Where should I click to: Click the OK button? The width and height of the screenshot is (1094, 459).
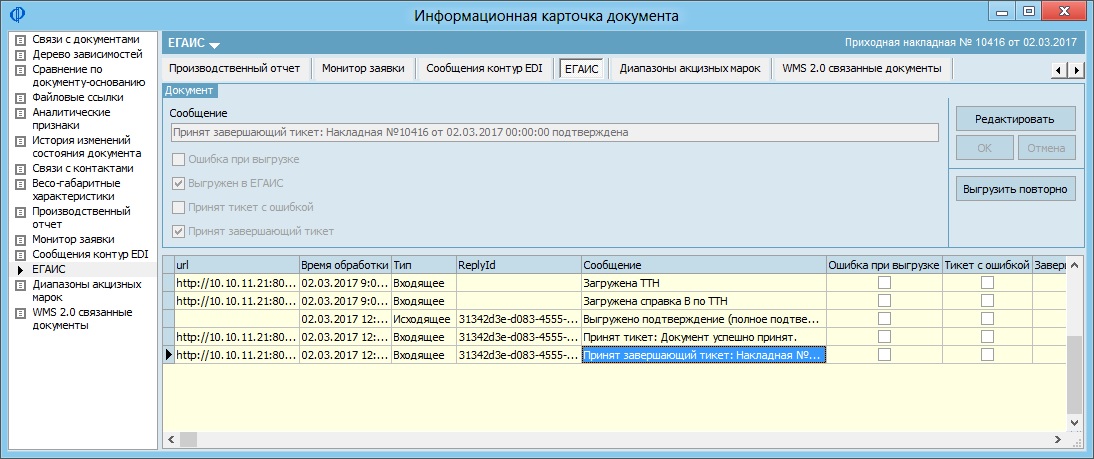pos(984,148)
